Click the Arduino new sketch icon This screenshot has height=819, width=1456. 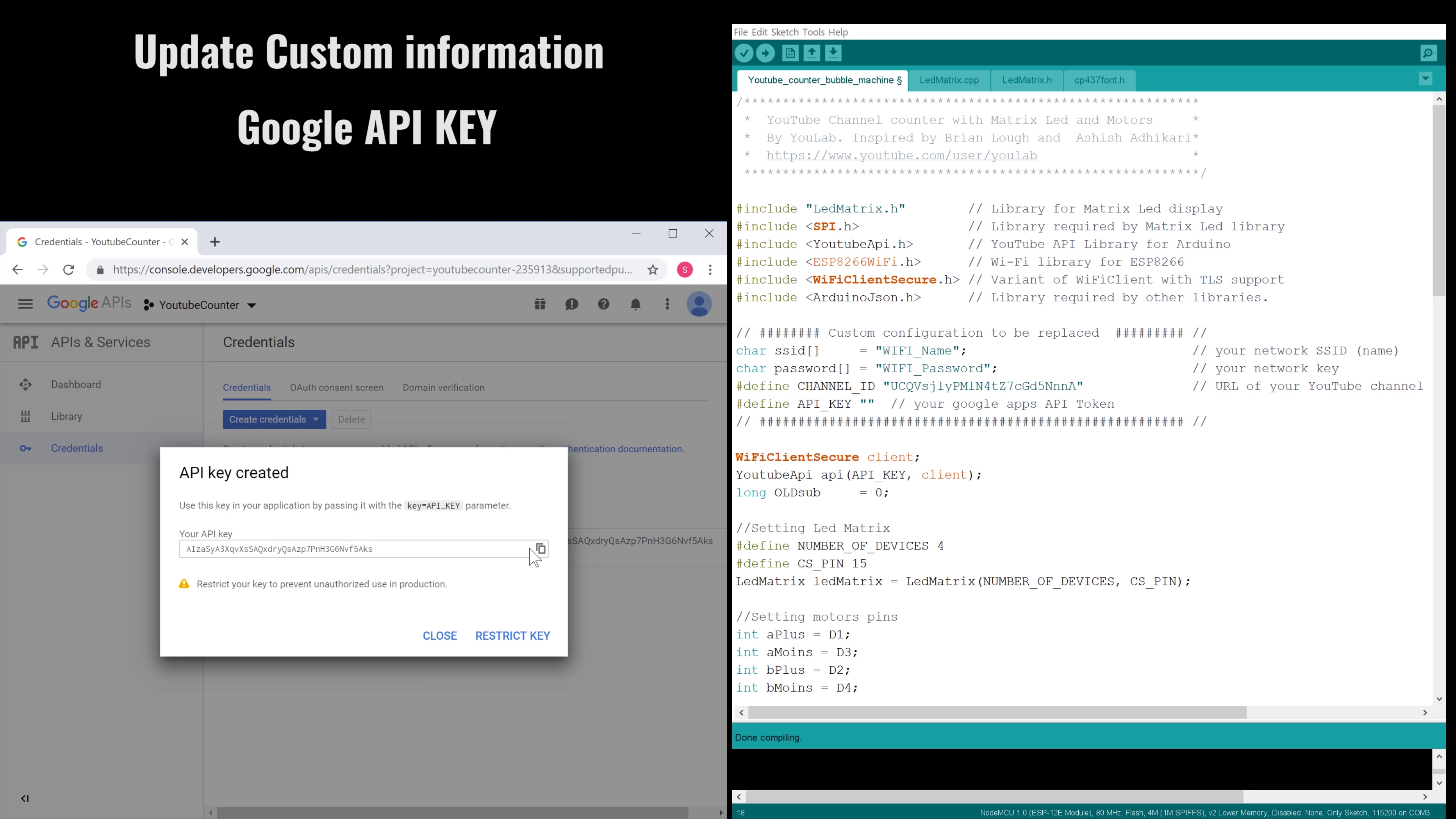coord(790,53)
